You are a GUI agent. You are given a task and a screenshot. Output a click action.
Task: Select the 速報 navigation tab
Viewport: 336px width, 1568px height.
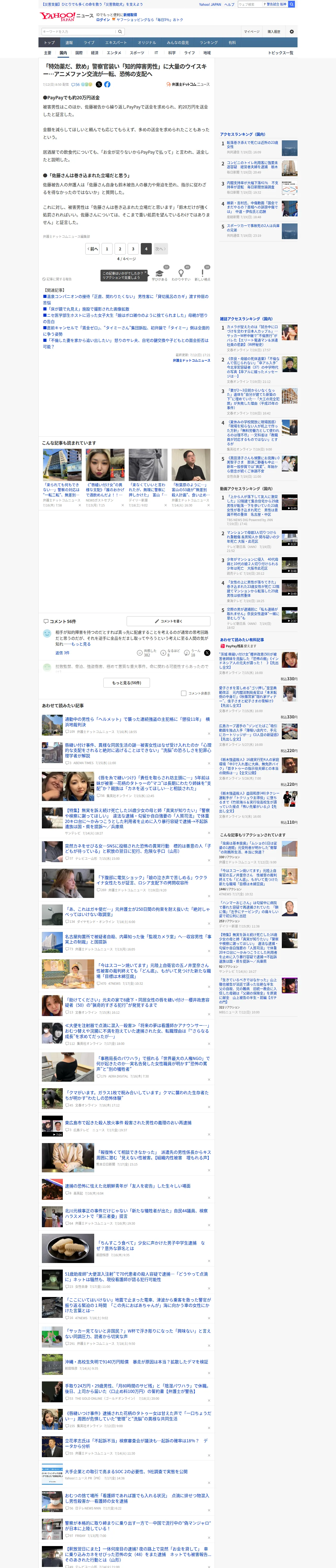69,43
